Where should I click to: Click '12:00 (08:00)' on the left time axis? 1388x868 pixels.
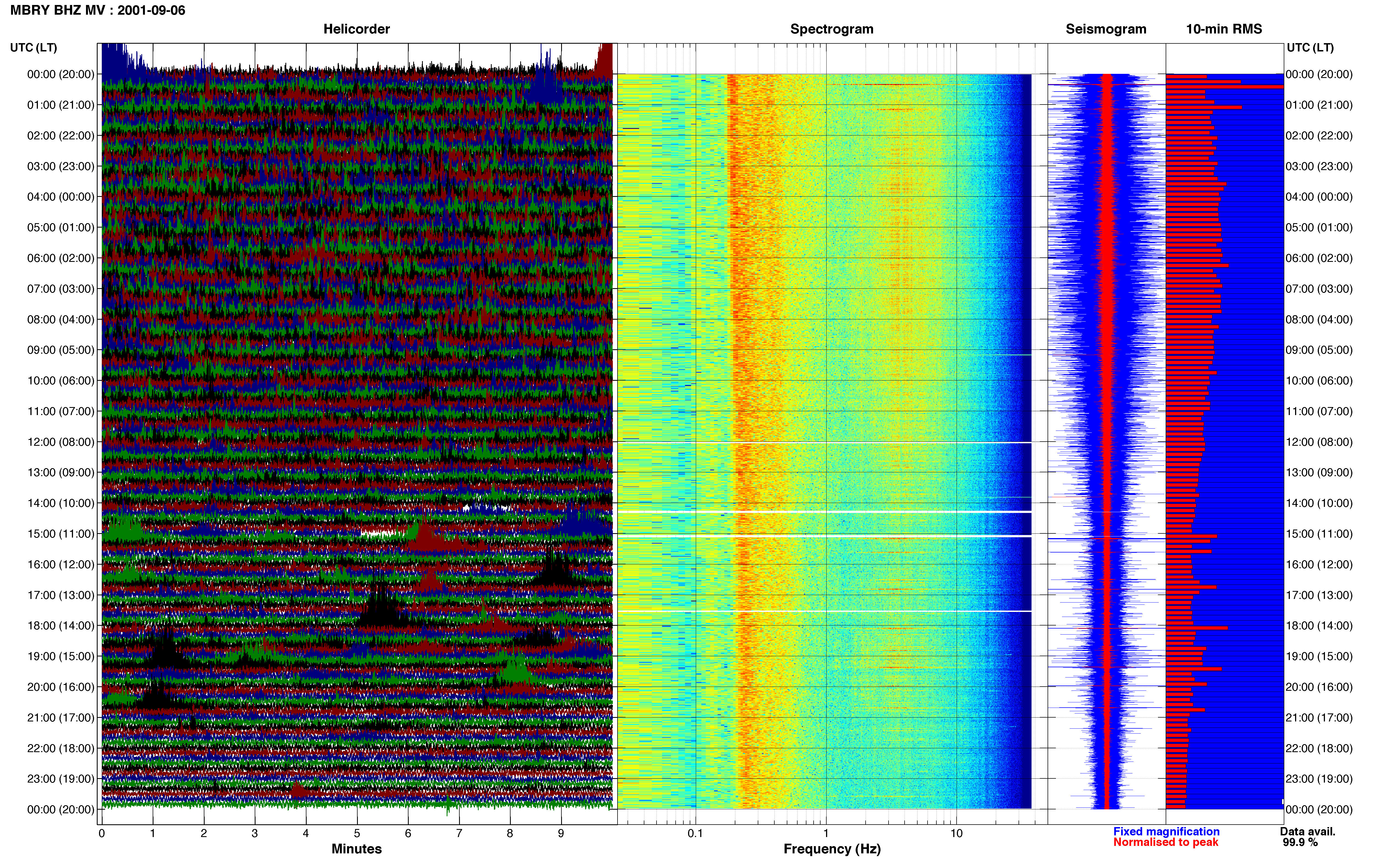click(x=61, y=442)
